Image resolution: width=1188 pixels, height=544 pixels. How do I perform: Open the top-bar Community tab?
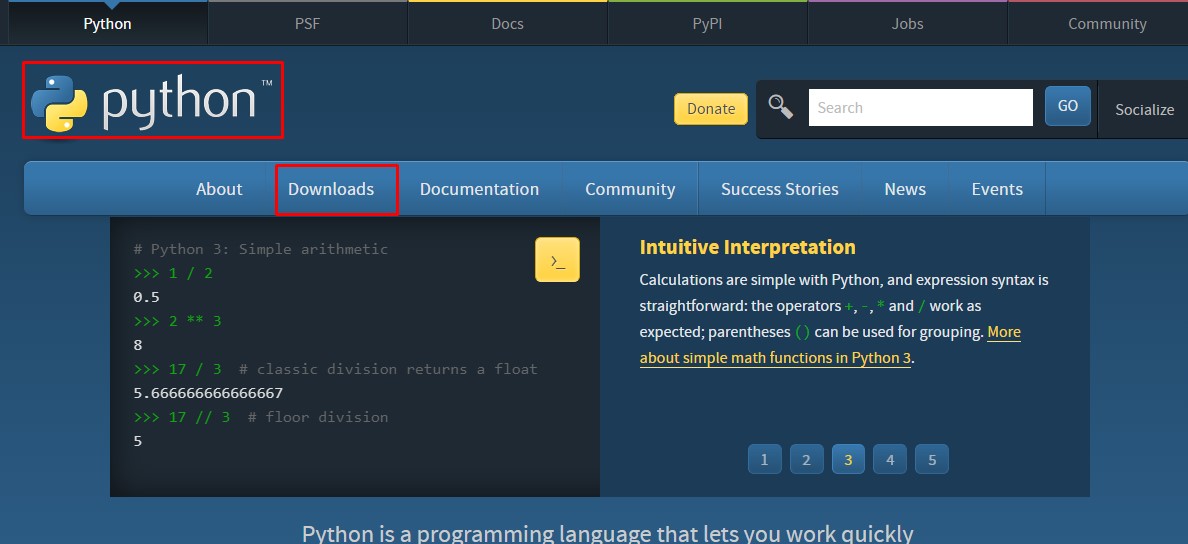tap(1107, 23)
